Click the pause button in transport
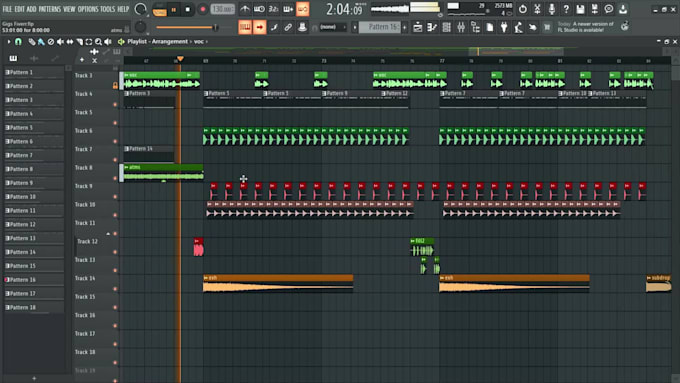Image resolution: width=680 pixels, height=383 pixels. [x=174, y=10]
